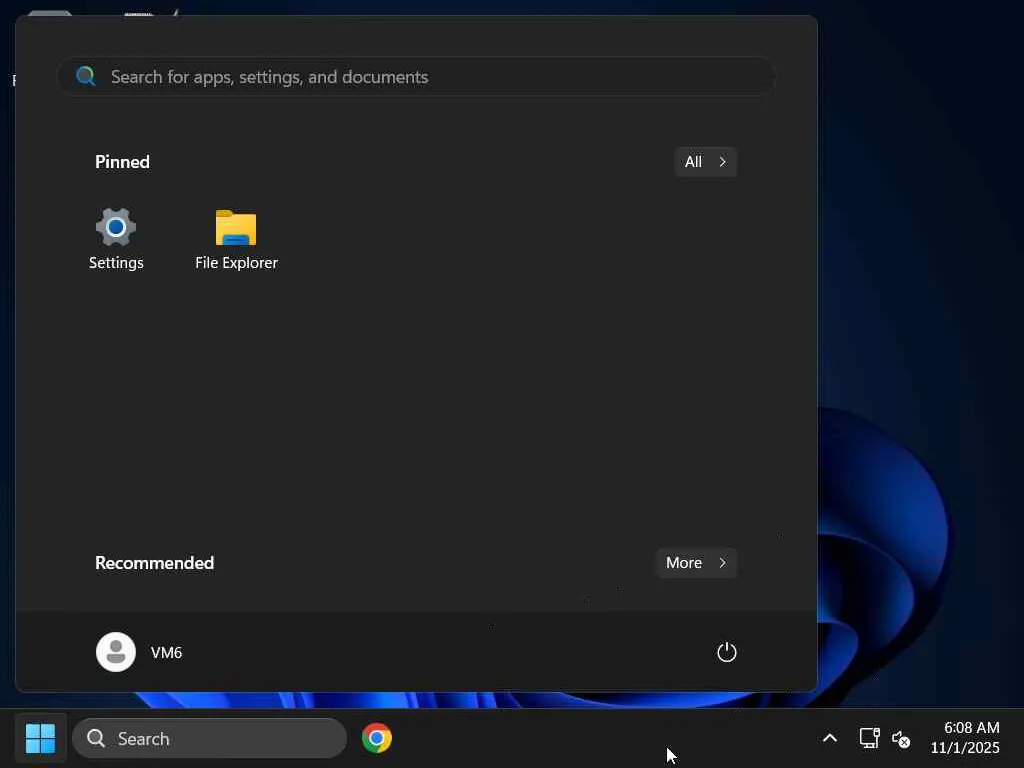
Task: Launch File Explorer from pinned apps
Action: pos(236,238)
